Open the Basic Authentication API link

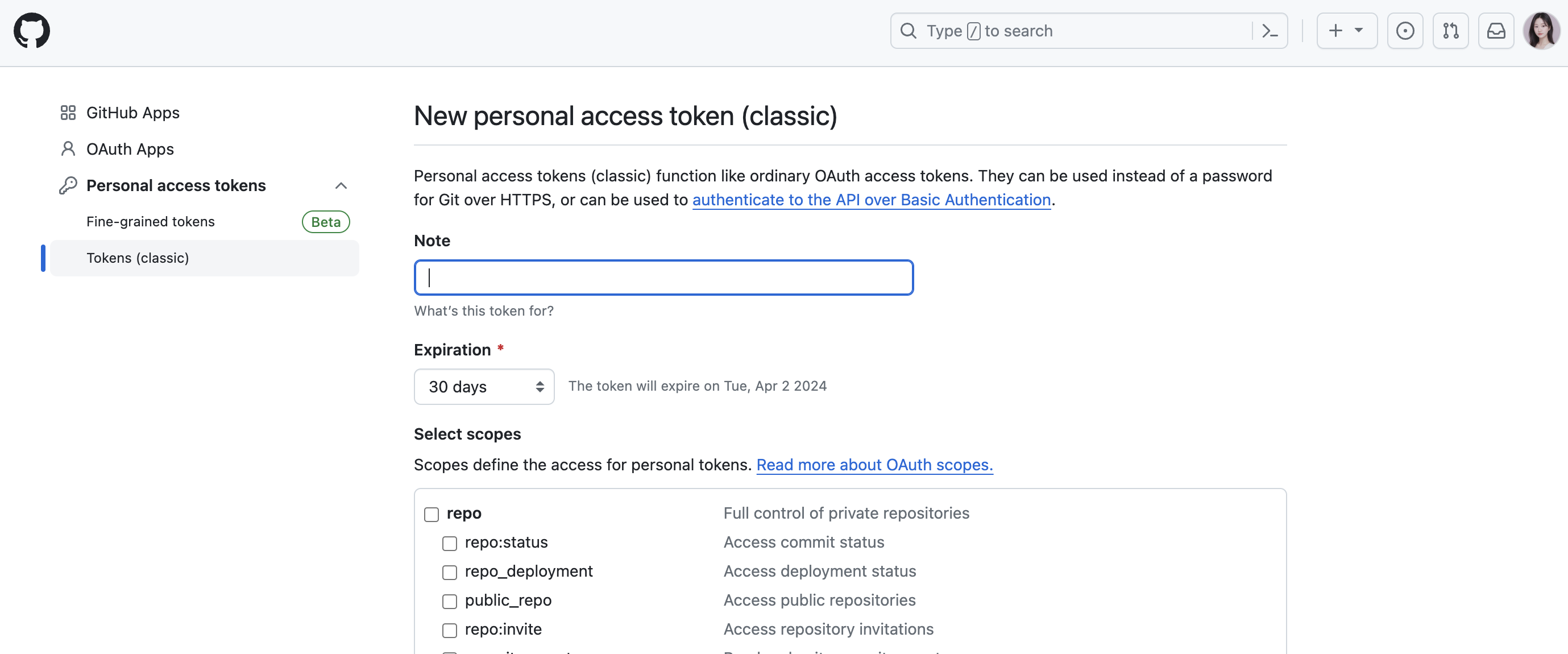871,200
